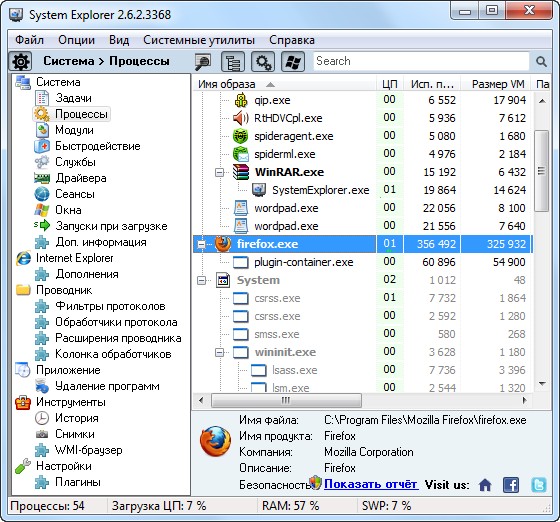Open Доп. информация in the sidebar
Viewport: 560px width, 522px height.
coord(101,242)
